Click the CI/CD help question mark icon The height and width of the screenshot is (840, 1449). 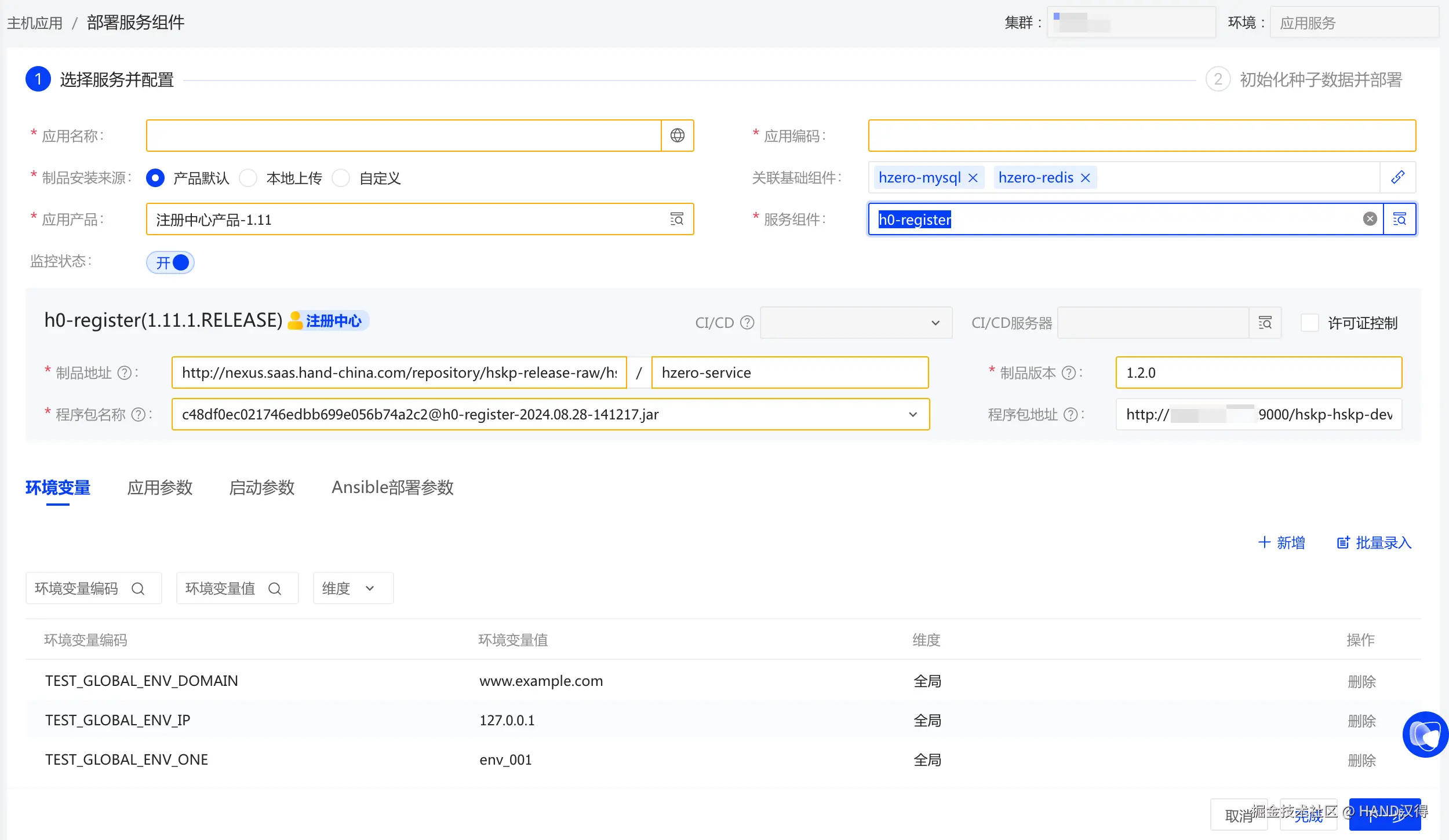748,323
